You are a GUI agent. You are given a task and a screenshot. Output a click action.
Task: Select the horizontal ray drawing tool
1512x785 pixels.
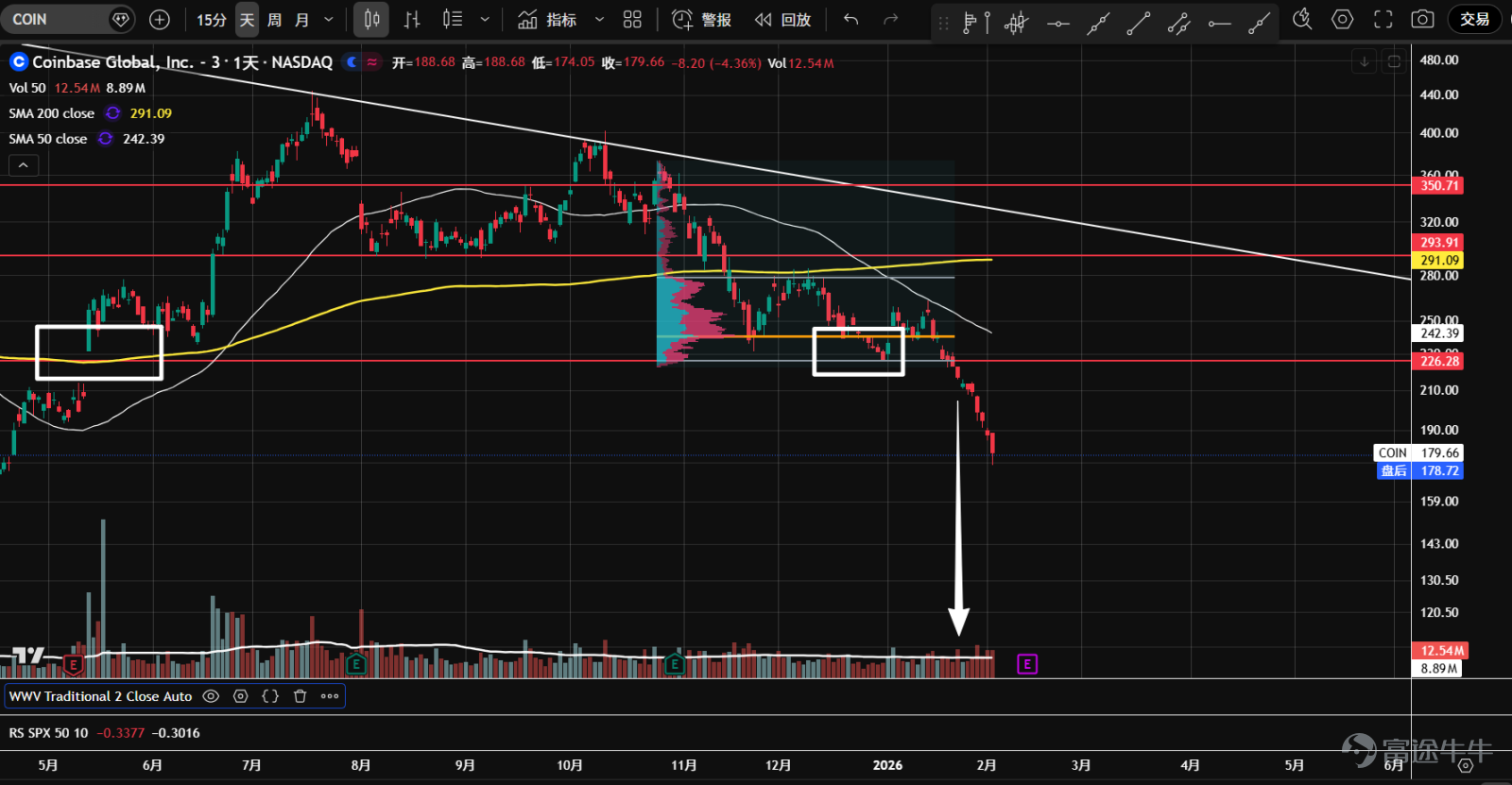pos(1219,22)
